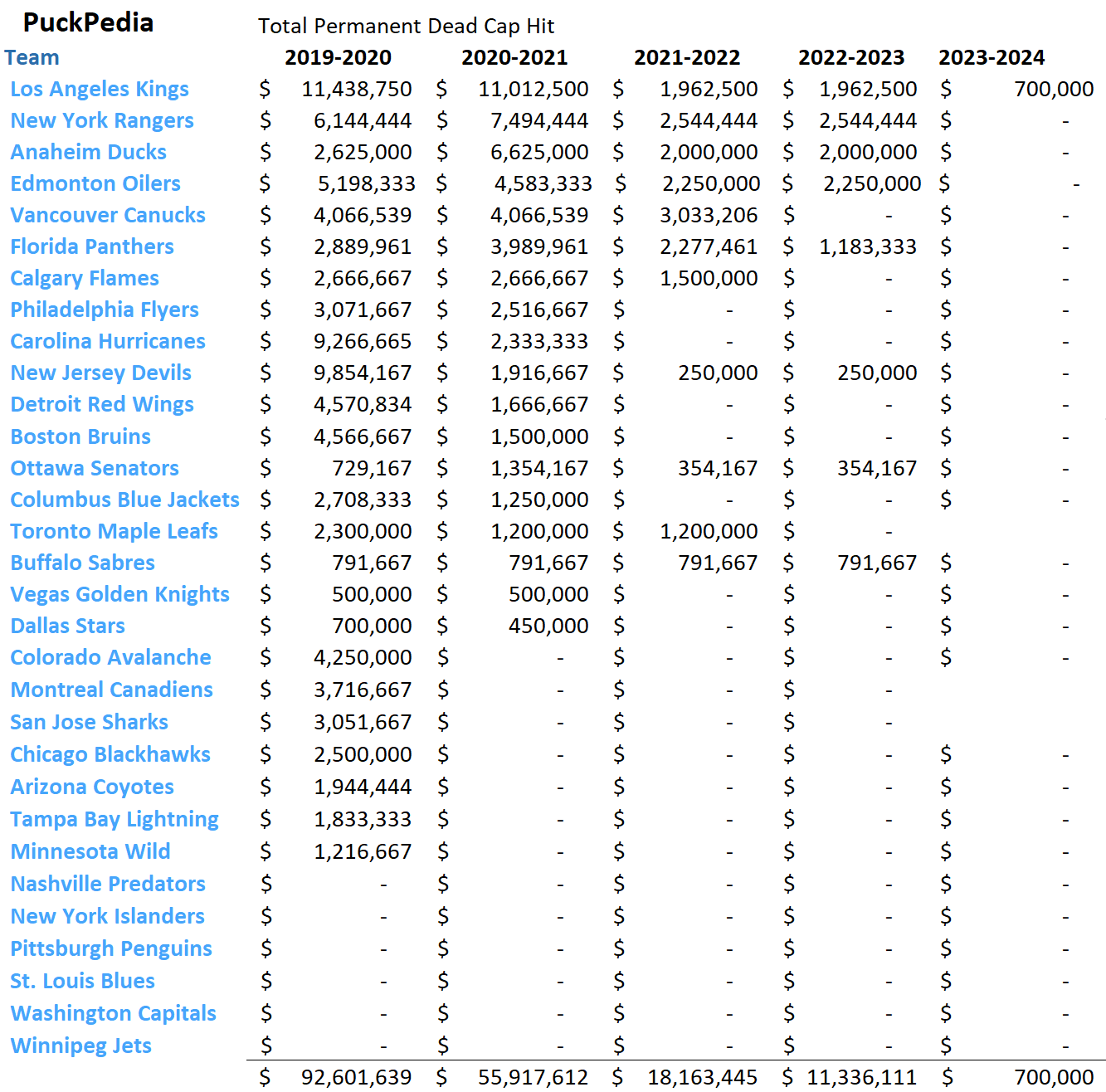This screenshot has height=1092, width=1106.
Task: Click the Vegas Golden Knights link
Action: pyautogui.click(x=119, y=594)
